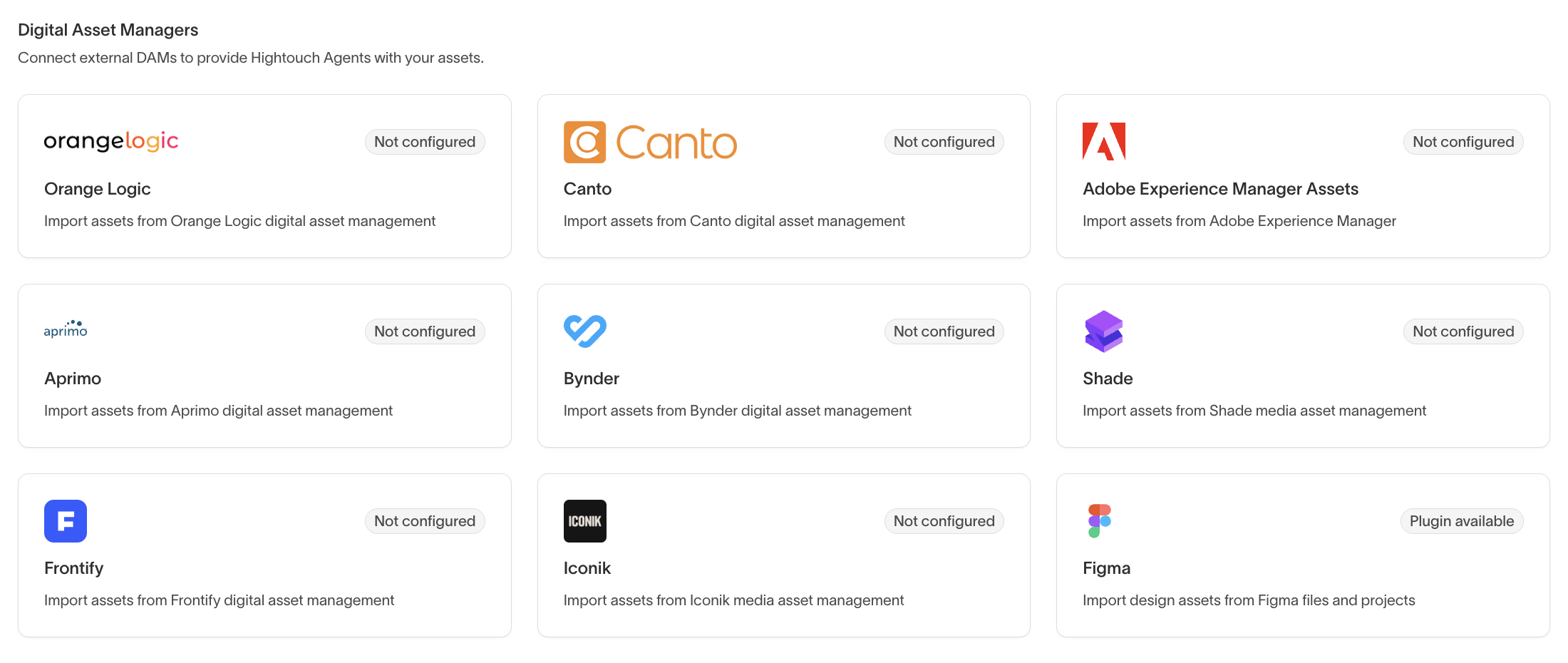Click Not configured badge on Canto card

pyautogui.click(x=944, y=142)
